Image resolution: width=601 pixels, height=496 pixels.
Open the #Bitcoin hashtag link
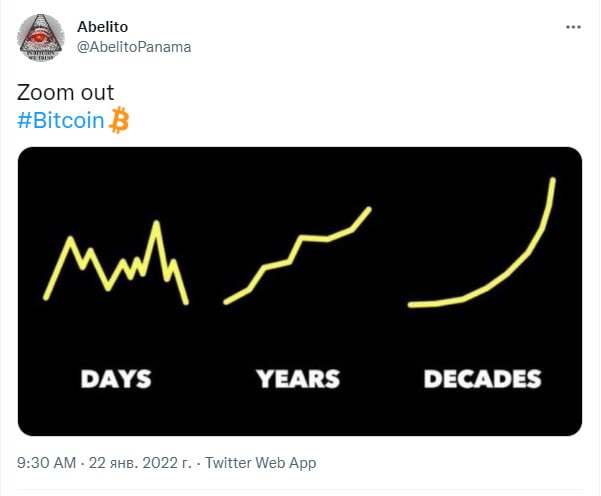coord(62,121)
